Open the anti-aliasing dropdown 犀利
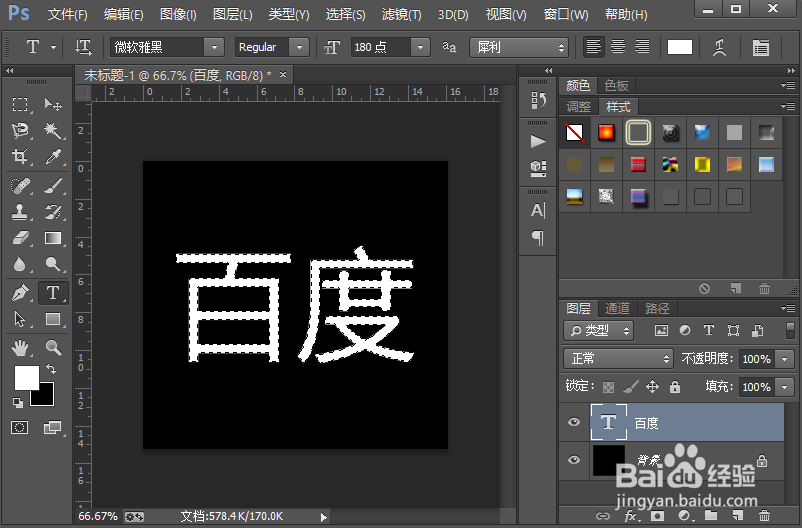Image resolution: width=802 pixels, height=528 pixels. (519, 48)
